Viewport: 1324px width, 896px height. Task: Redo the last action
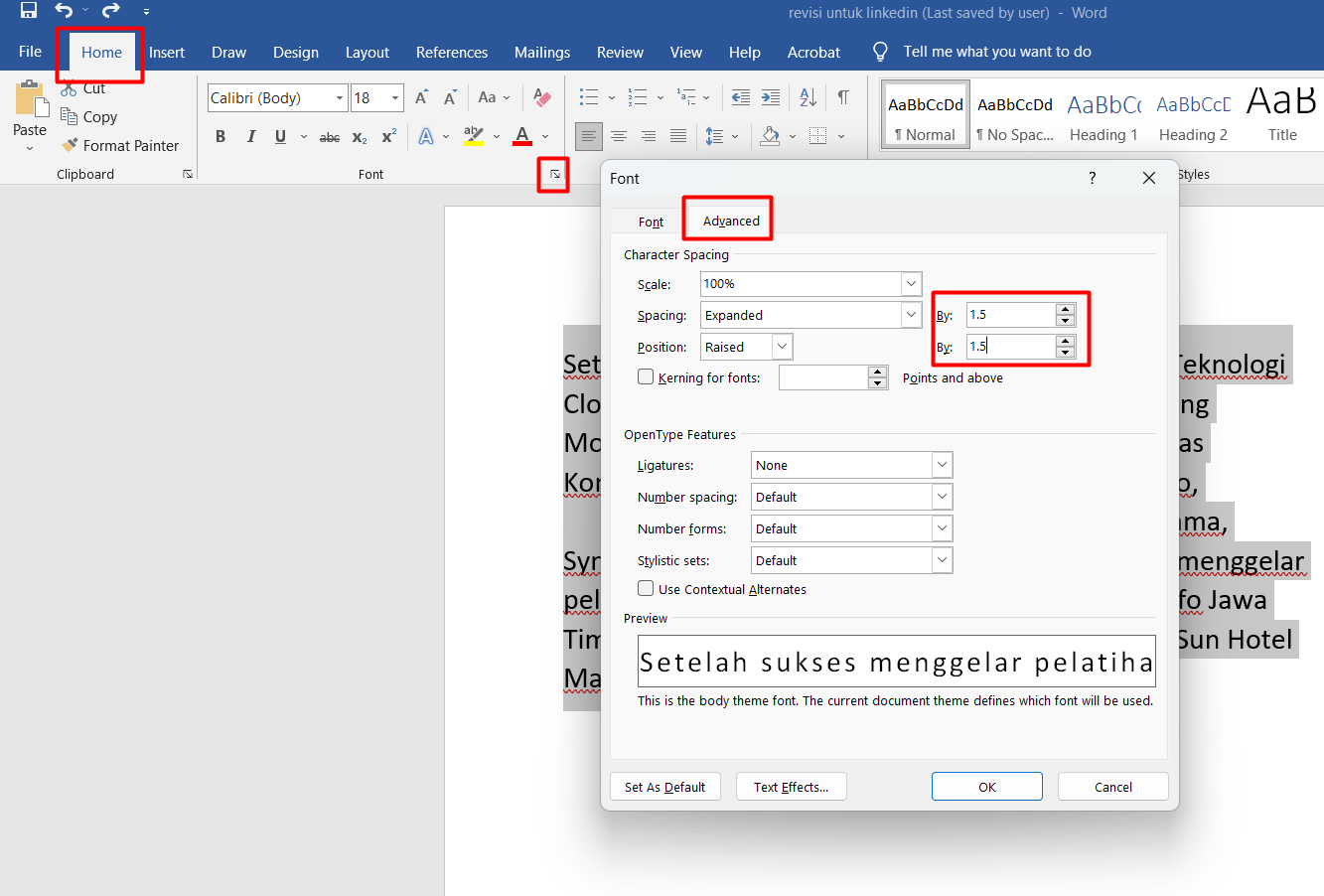[110, 11]
